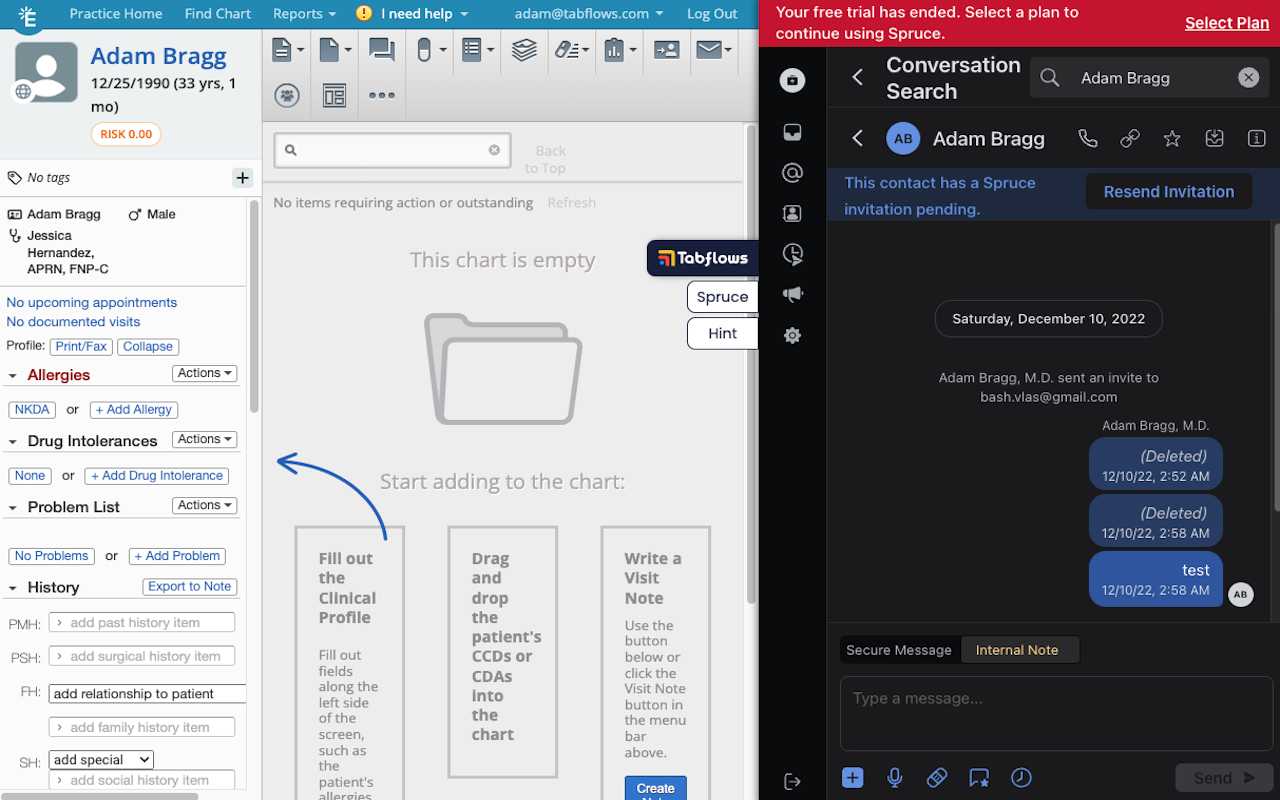Click the Resend Invitation button
Image resolution: width=1280 pixels, height=800 pixels.
(x=1168, y=192)
